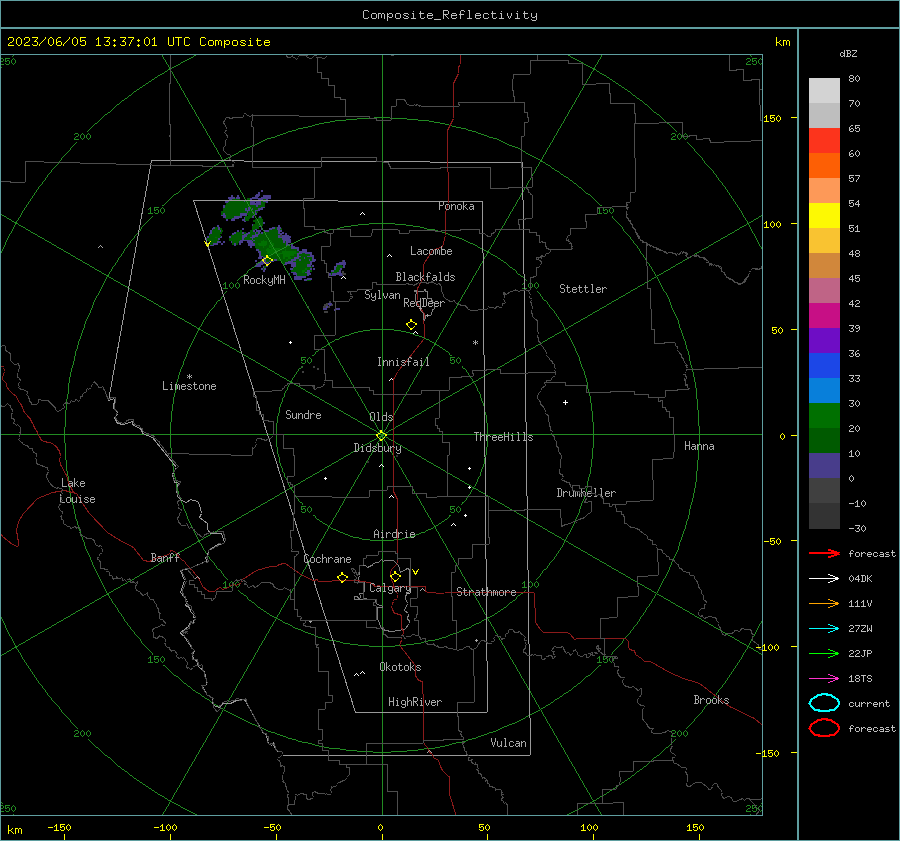This screenshot has height=841, width=900.
Task: Click the Cochrane label
Action: tap(327, 559)
